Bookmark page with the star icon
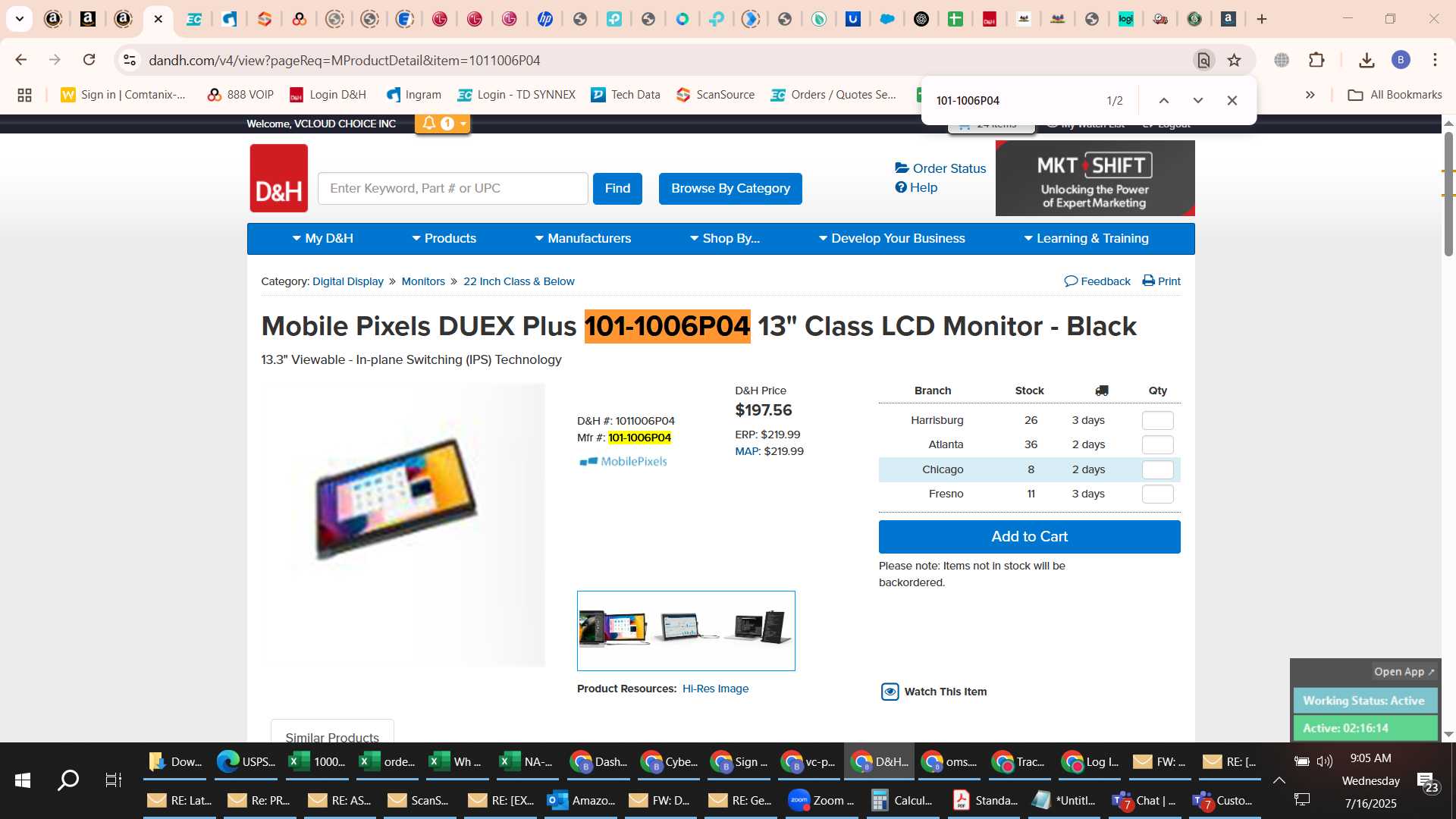 coord(1235,60)
